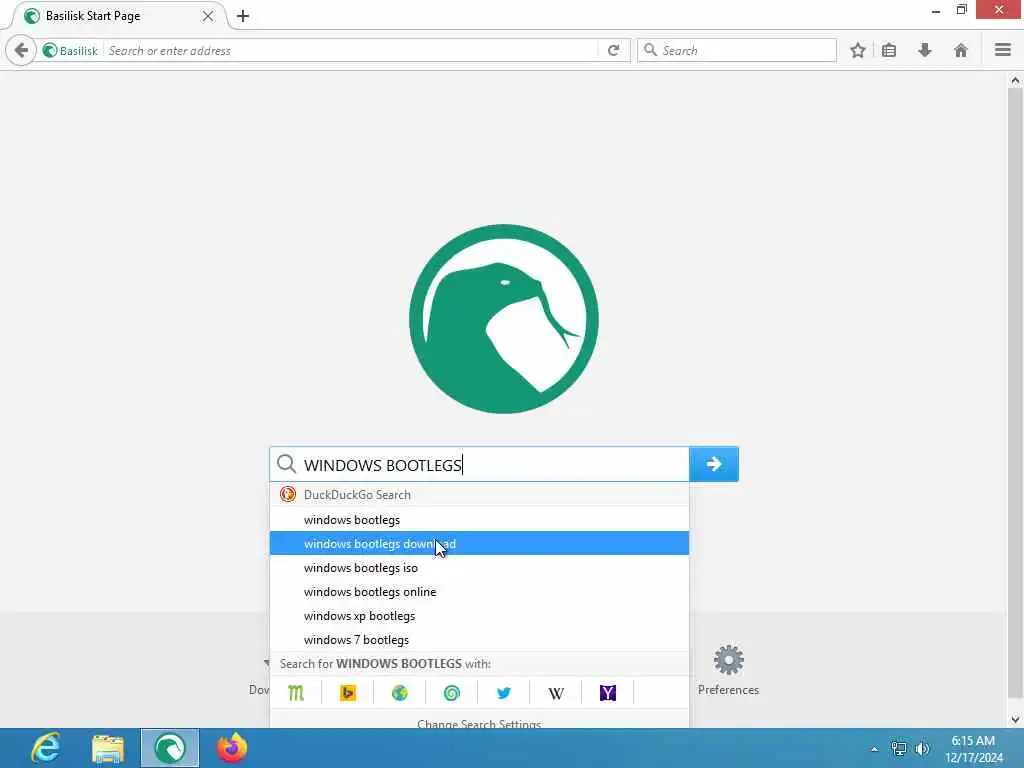Viewport: 1024px width, 768px height.
Task: Launch Internet Explorer from taskbar
Action: click(x=46, y=748)
